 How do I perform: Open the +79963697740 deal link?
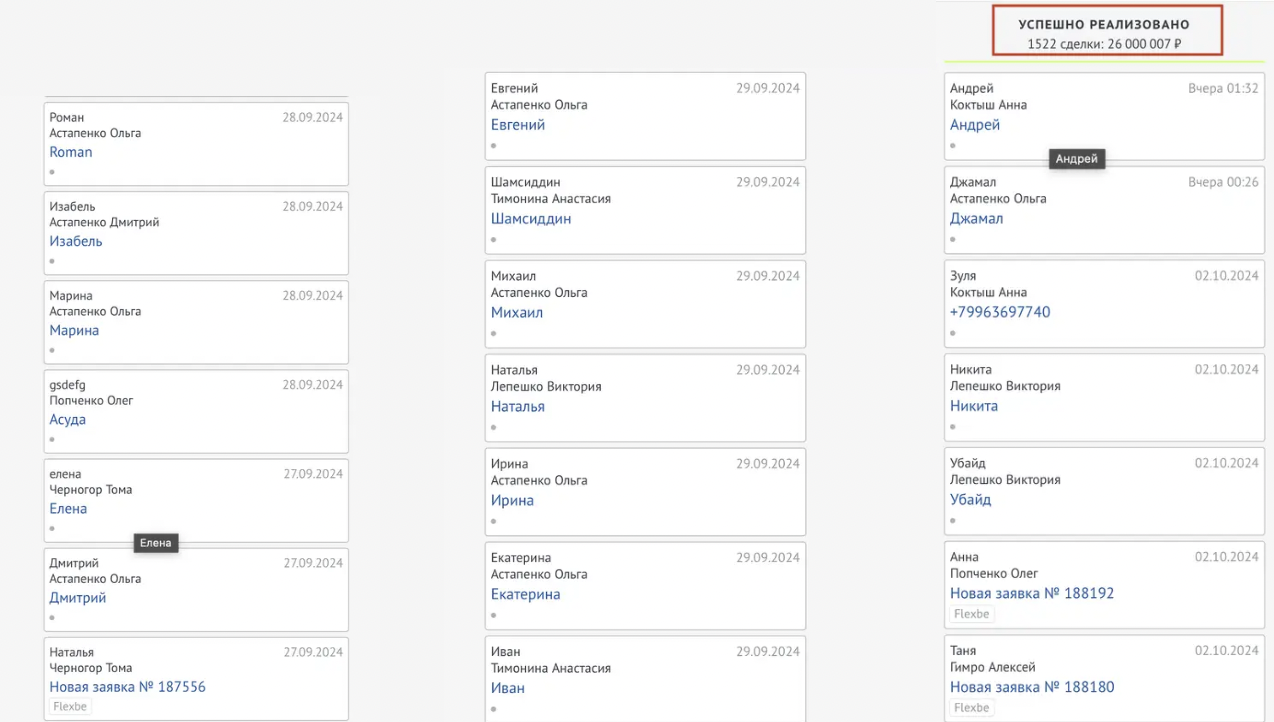[x=1000, y=312]
